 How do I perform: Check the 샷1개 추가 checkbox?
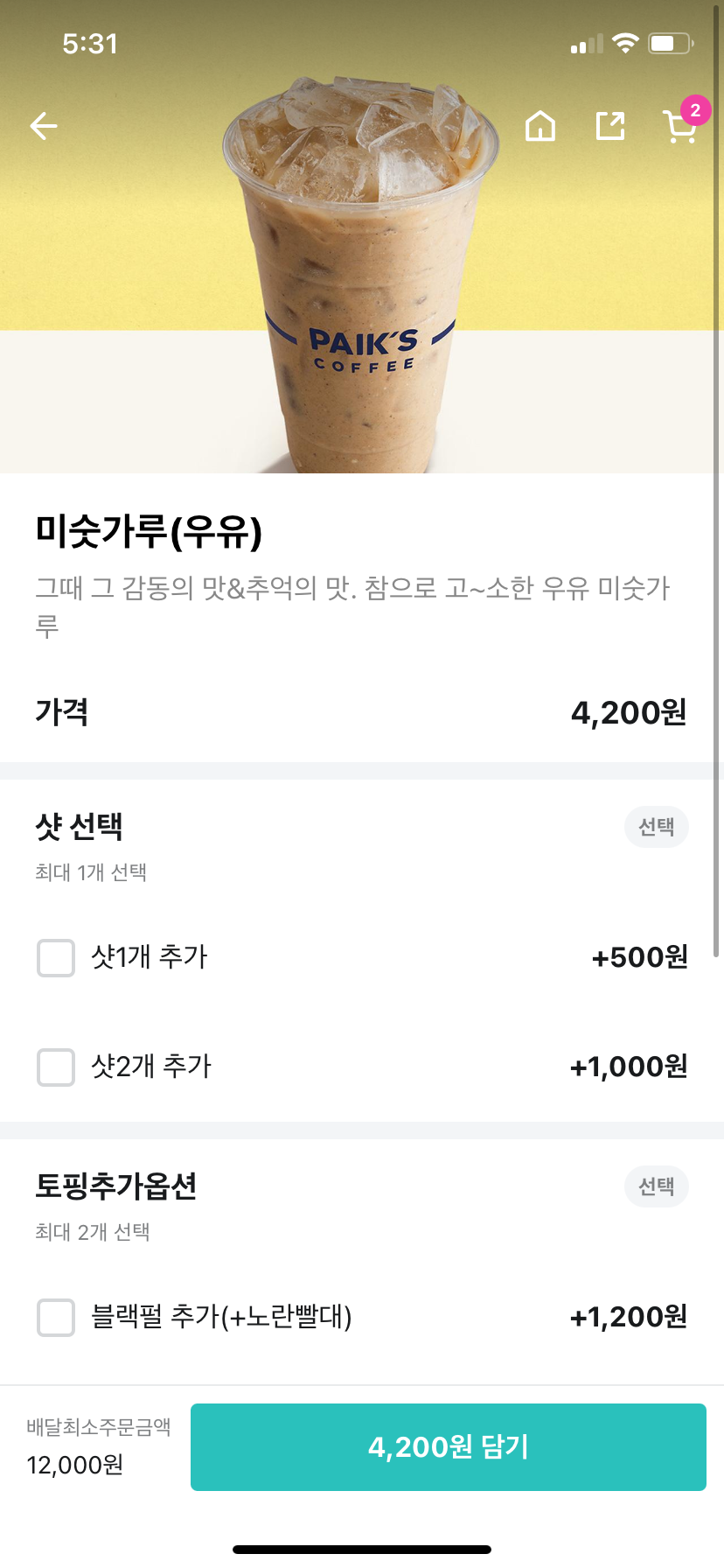pyautogui.click(x=56, y=957)
